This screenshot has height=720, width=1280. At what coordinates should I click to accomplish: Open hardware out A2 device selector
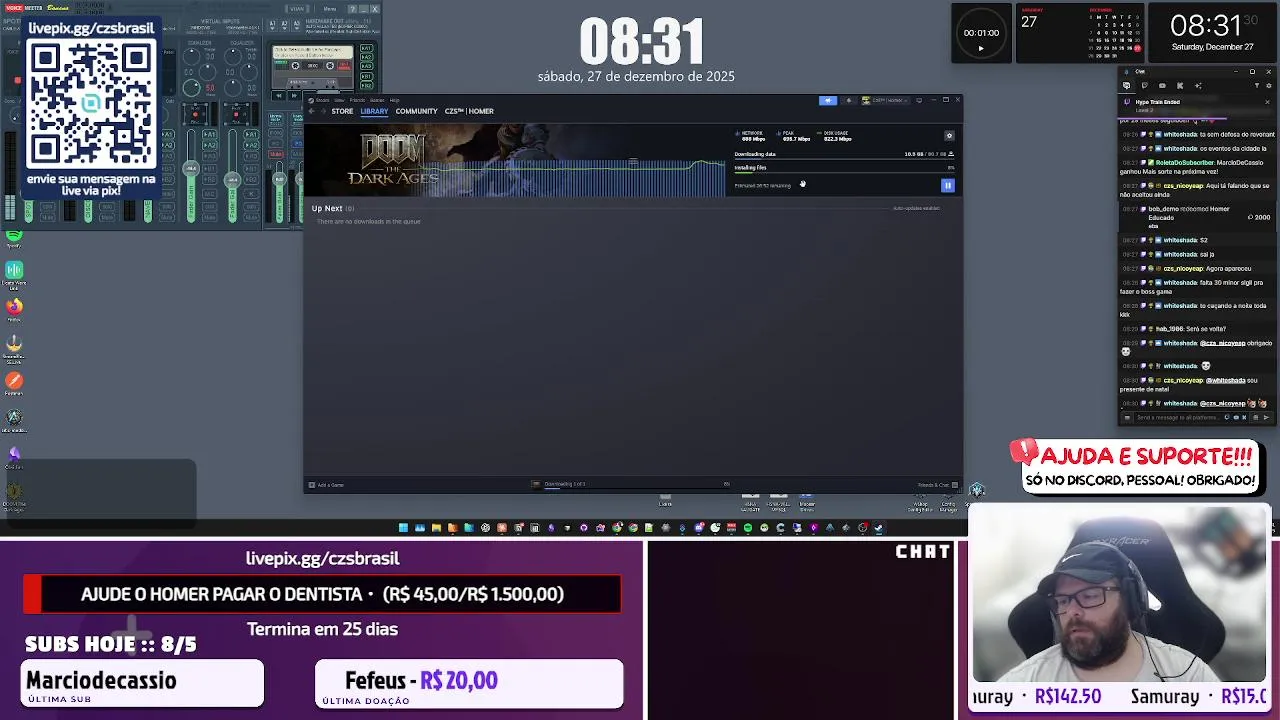click(285, 25)
